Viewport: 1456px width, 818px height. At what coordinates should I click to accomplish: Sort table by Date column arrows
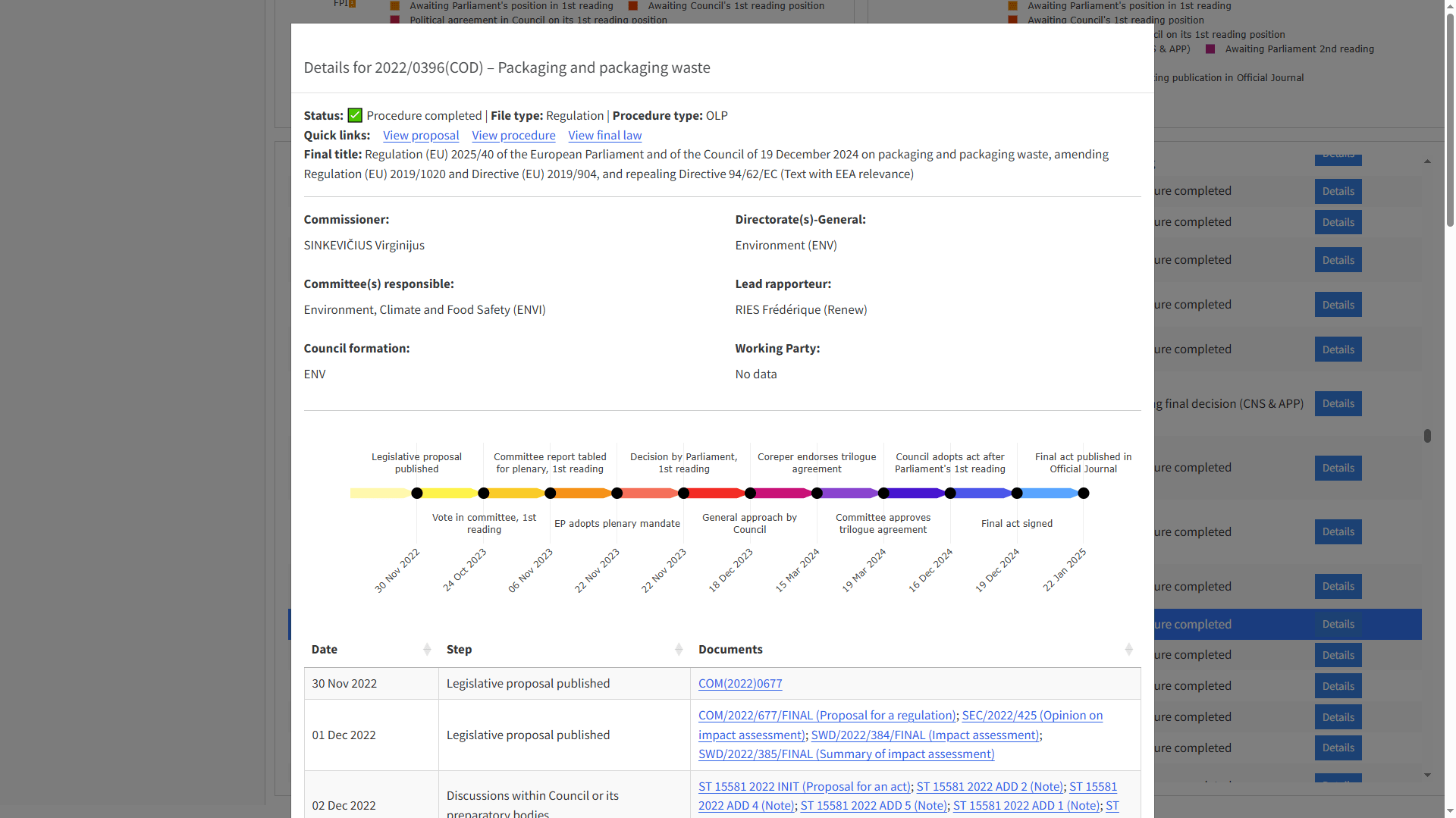coord(427,650)
